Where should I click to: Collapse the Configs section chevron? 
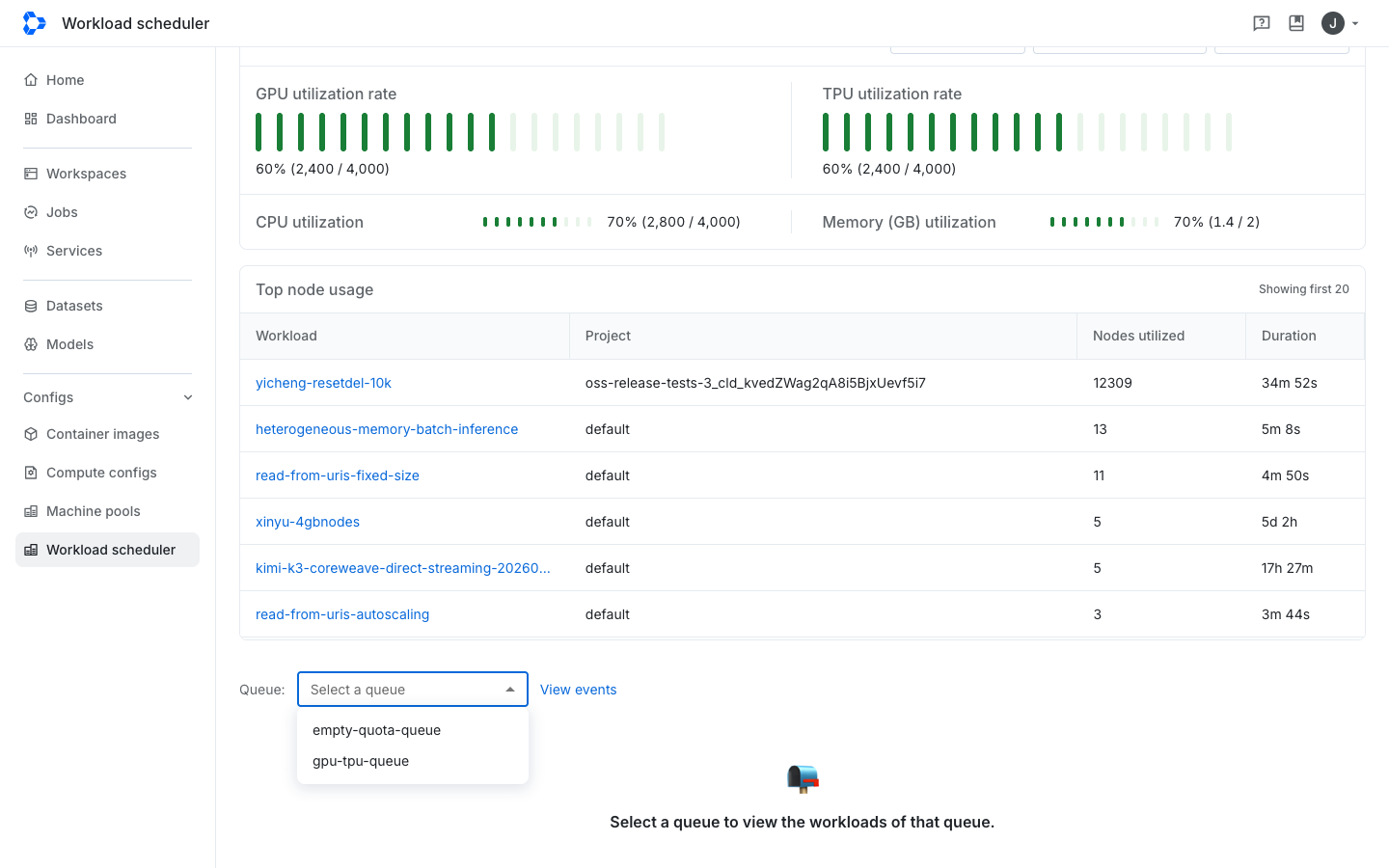[x=188, y=397]
